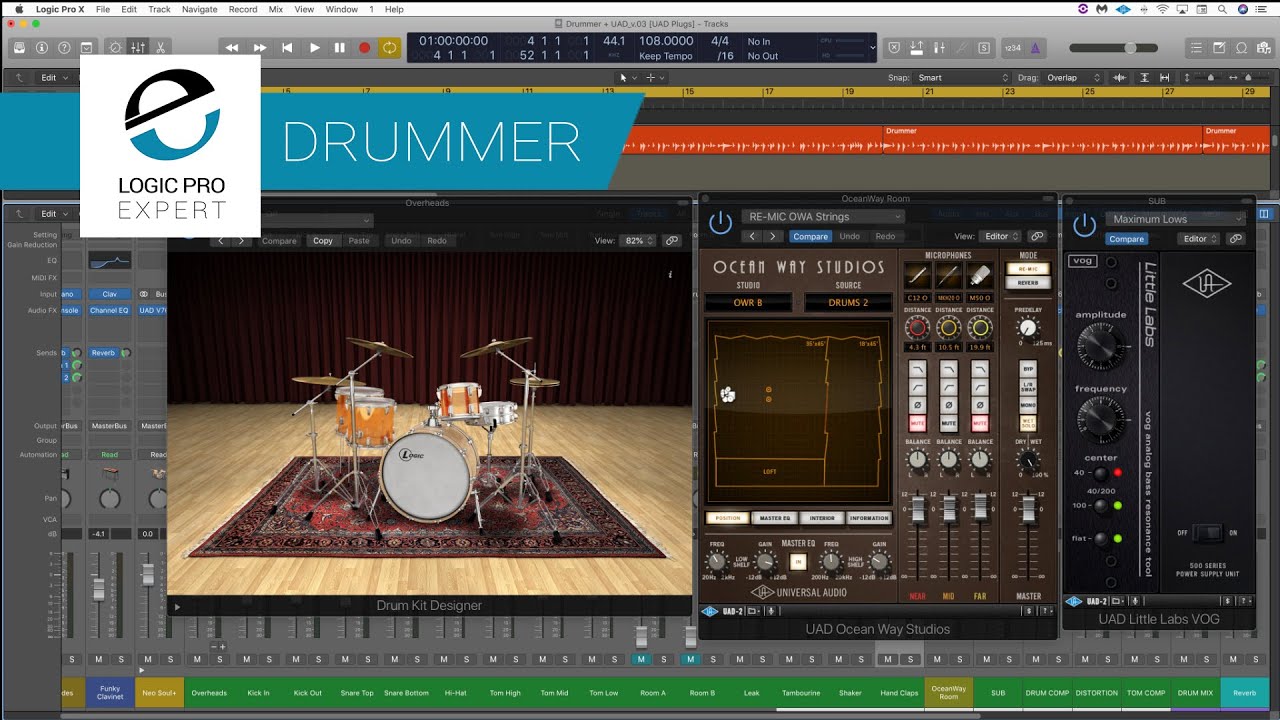Open the DRUMS 2 source selector
1280x720 pixels.
pyautogui.click(x=848, y=302)
